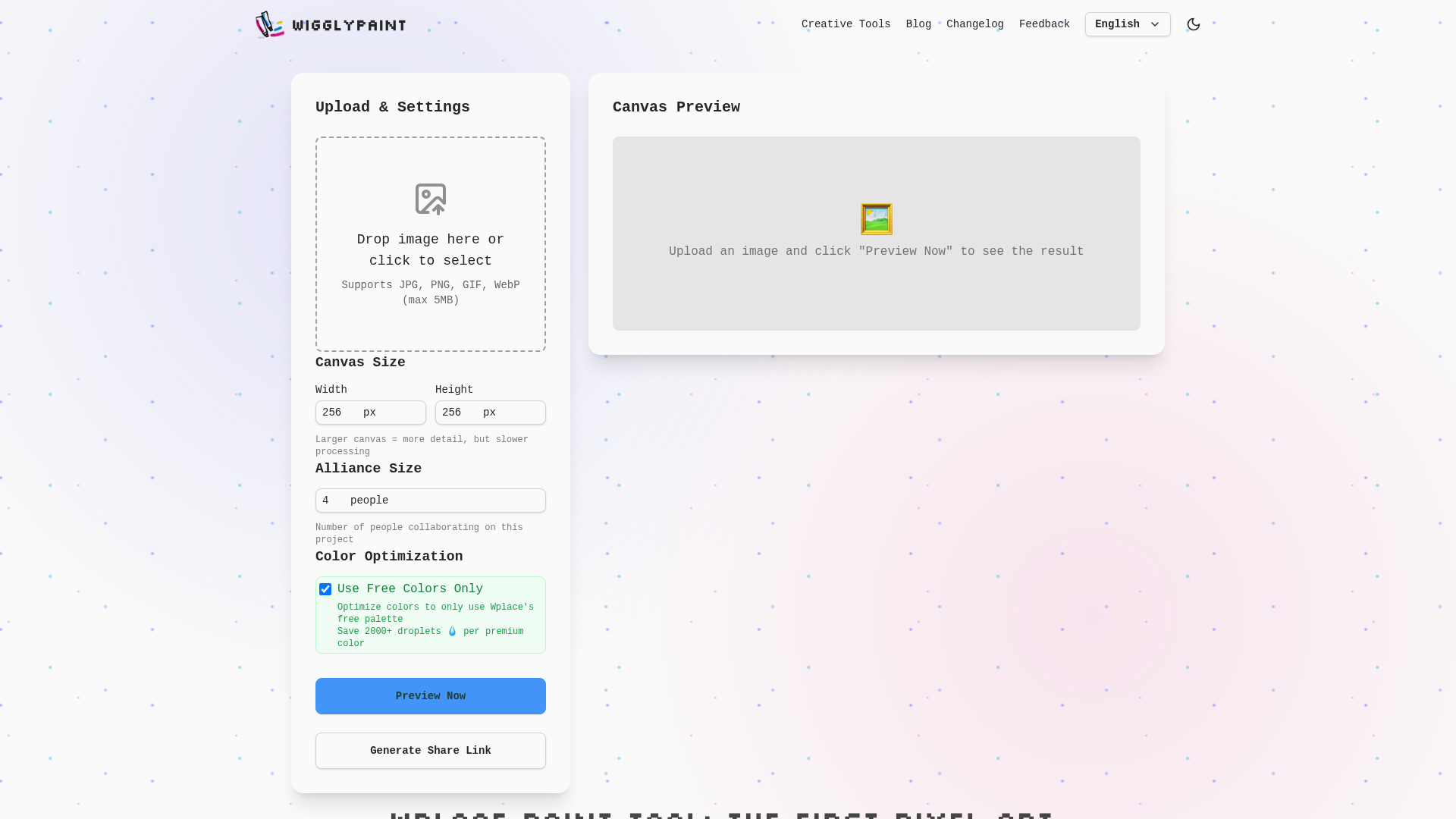Image resolution: width=1456 pixels, height=819 pixels.
Task: Toggle dark mode with the moon icon
Action: (x=1193, y=24)
